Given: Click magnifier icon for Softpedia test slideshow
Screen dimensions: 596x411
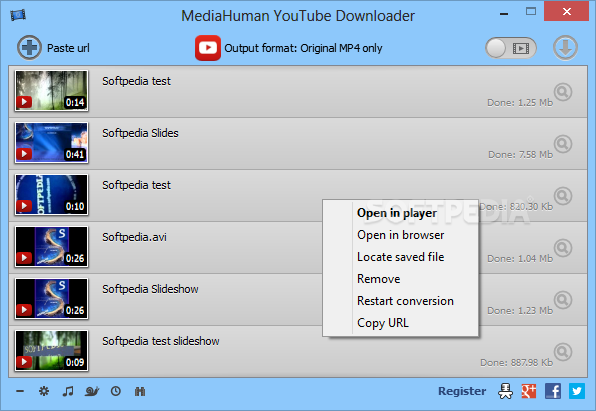Looking at the screenshot, I should coord(563,352).
